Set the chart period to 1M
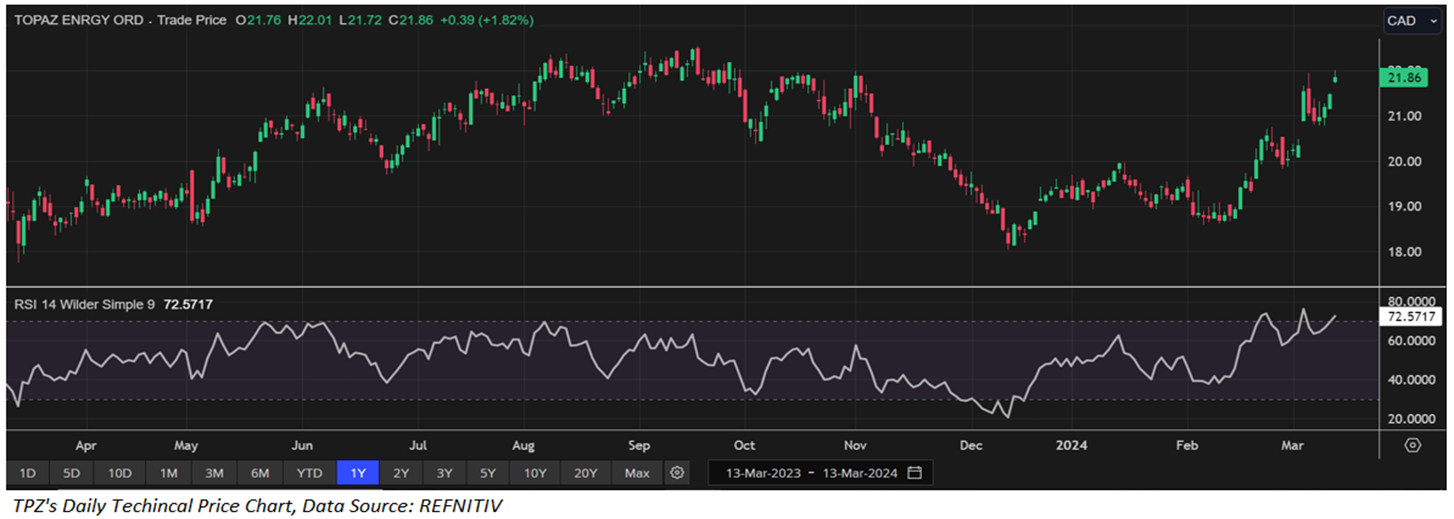 point(168,472)
